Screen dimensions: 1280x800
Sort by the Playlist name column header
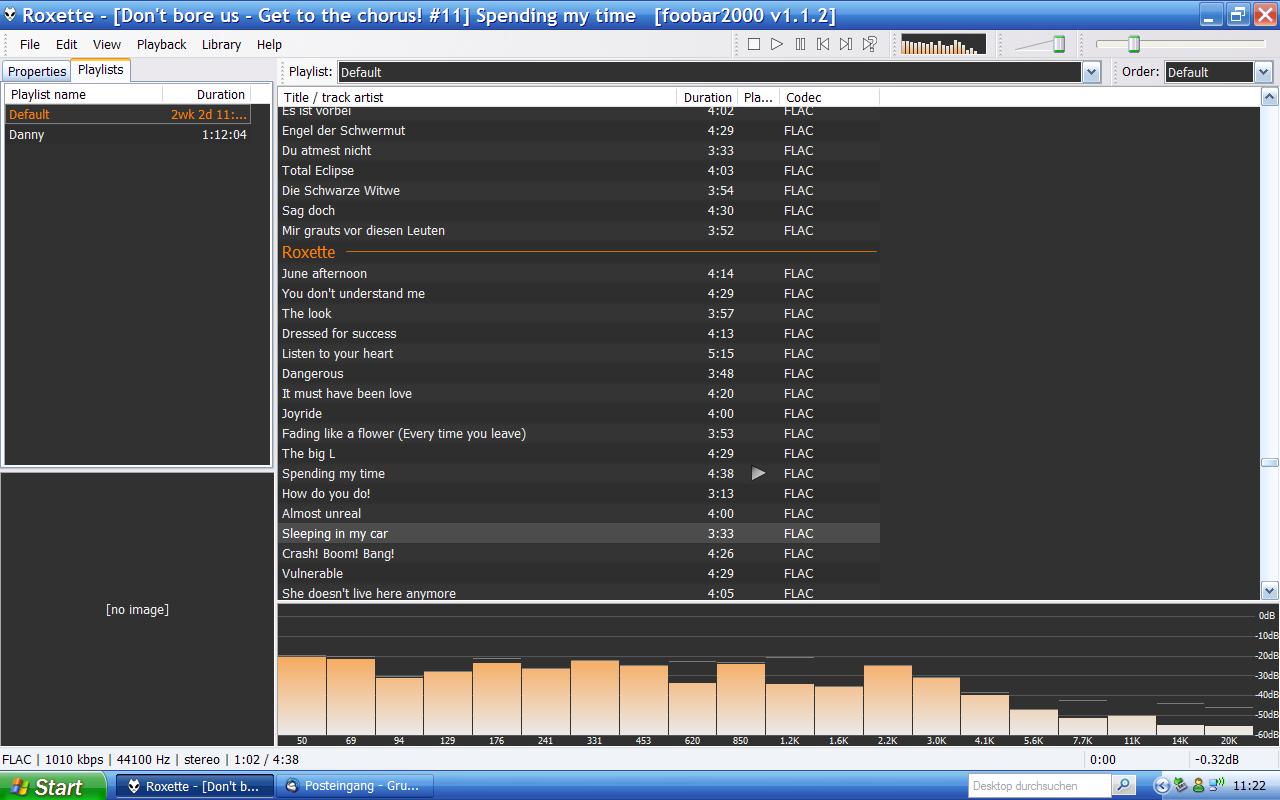[84, 94]
